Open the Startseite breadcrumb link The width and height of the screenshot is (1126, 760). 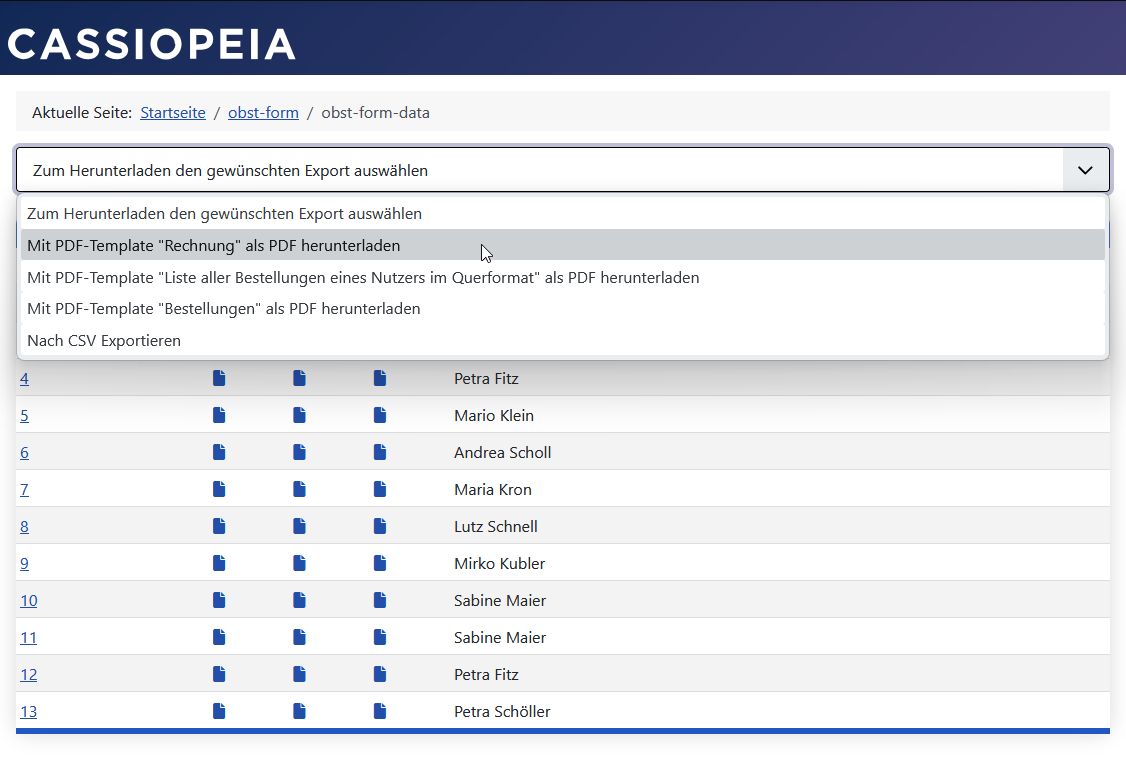173,113
